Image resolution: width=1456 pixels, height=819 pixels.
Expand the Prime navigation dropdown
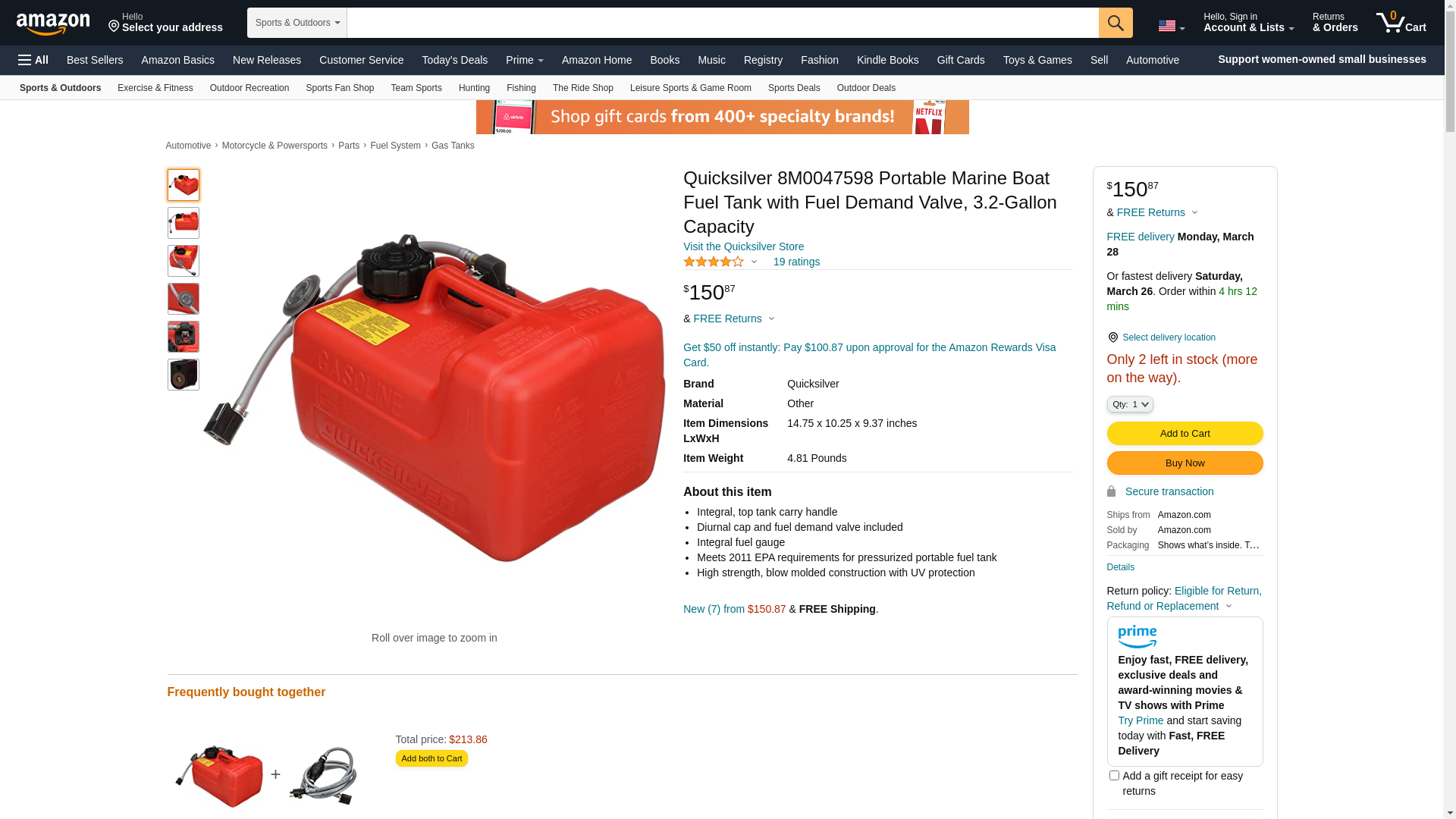525,60
